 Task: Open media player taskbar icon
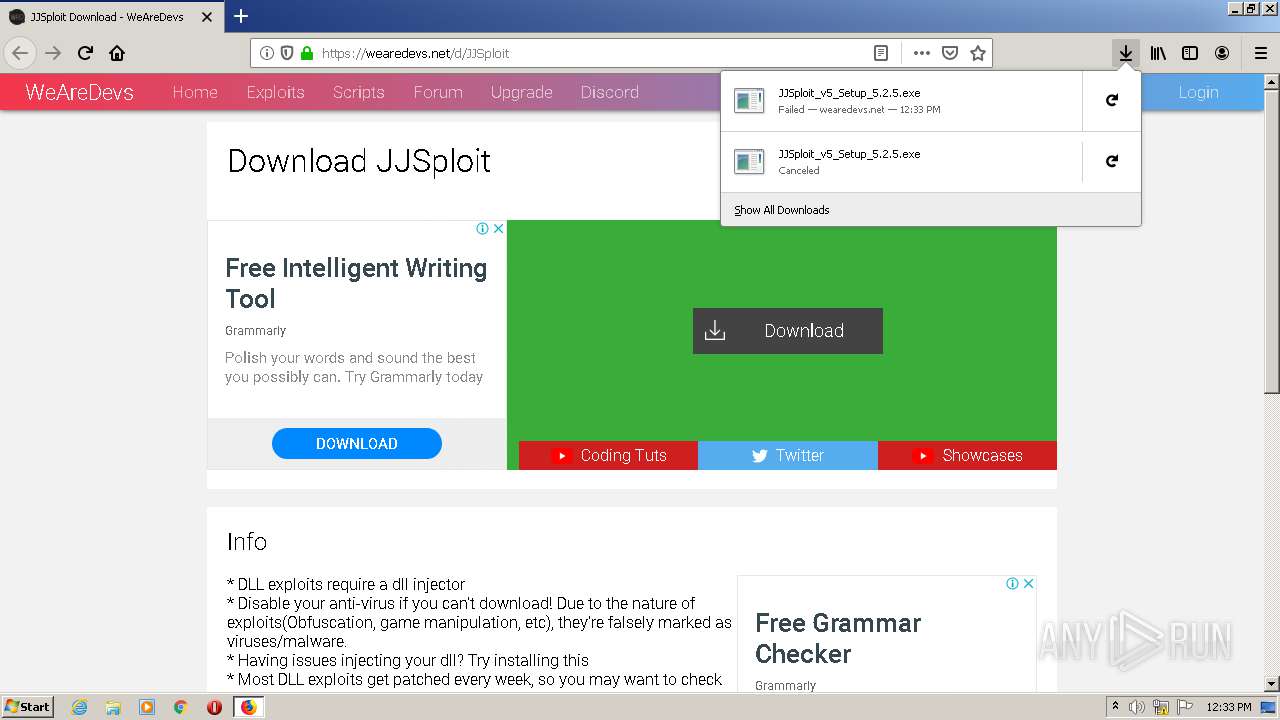147,707
